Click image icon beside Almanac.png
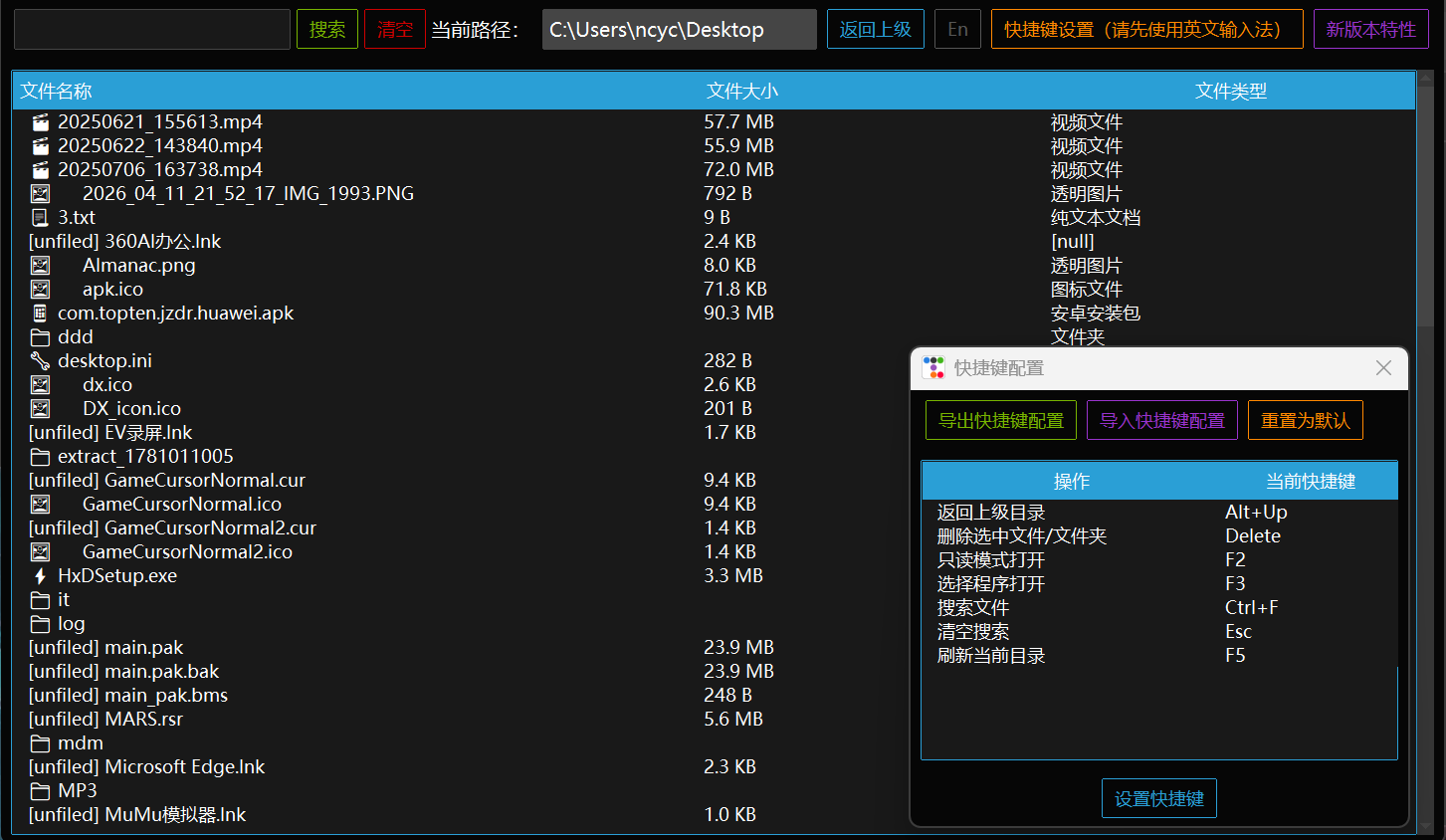 [40, 266]
